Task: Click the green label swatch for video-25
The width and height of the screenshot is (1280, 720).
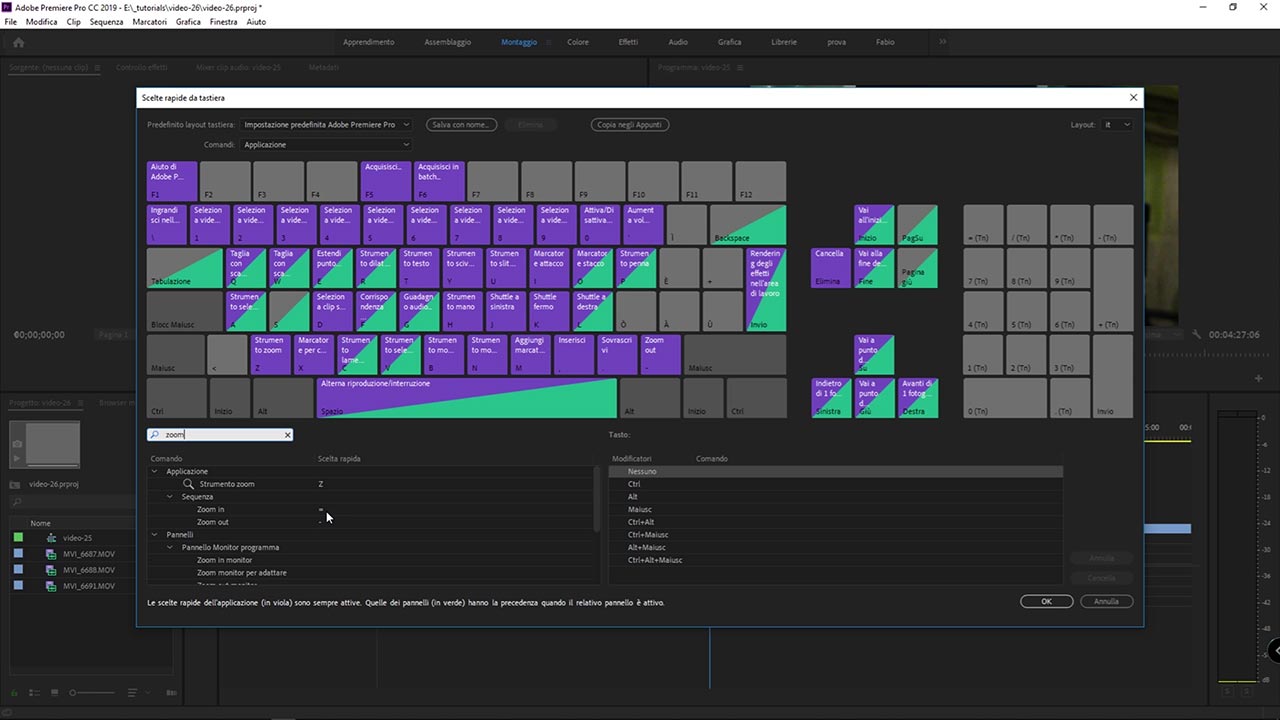Action: 18,538
